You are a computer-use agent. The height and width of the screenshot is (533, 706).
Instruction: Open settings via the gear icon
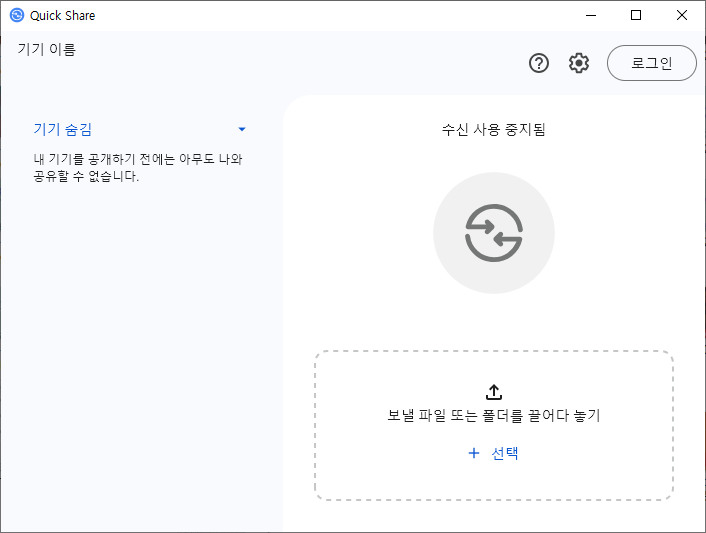point(579,63)
